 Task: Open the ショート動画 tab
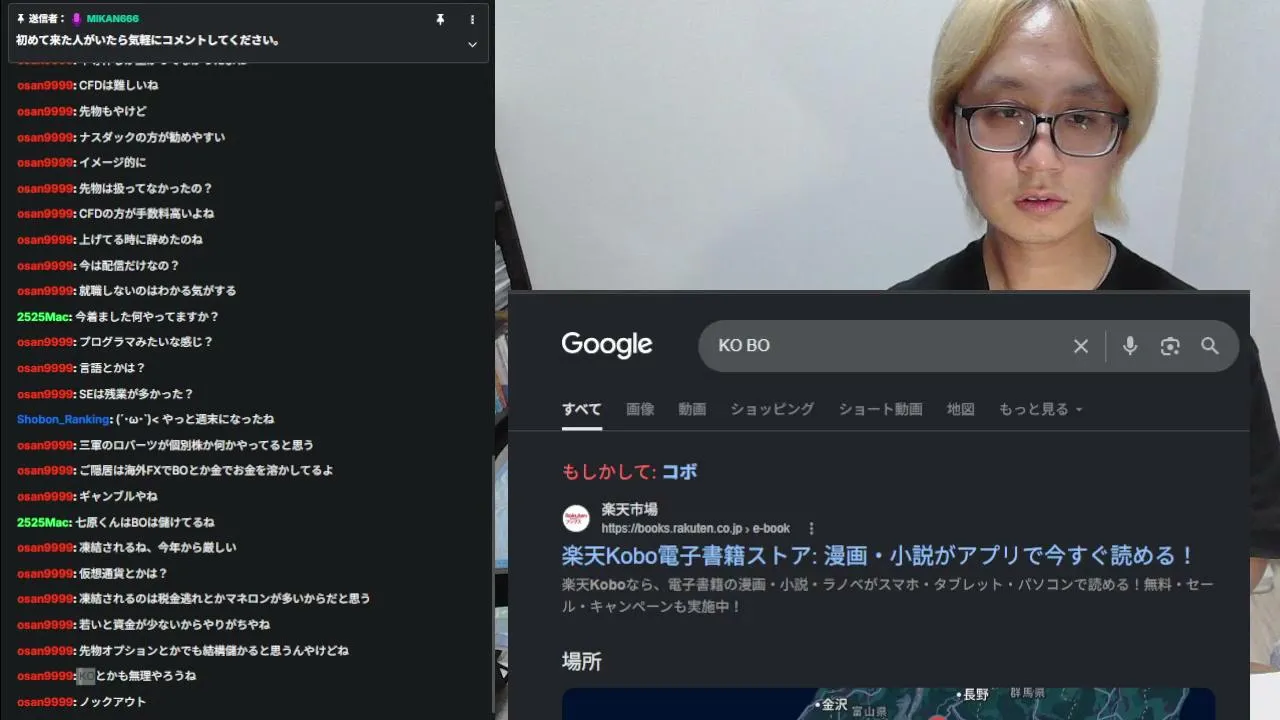[880, 409]
